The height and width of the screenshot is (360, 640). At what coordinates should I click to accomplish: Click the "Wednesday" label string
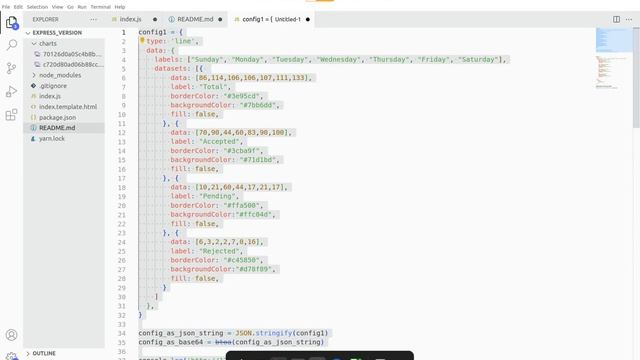point(339,59)
